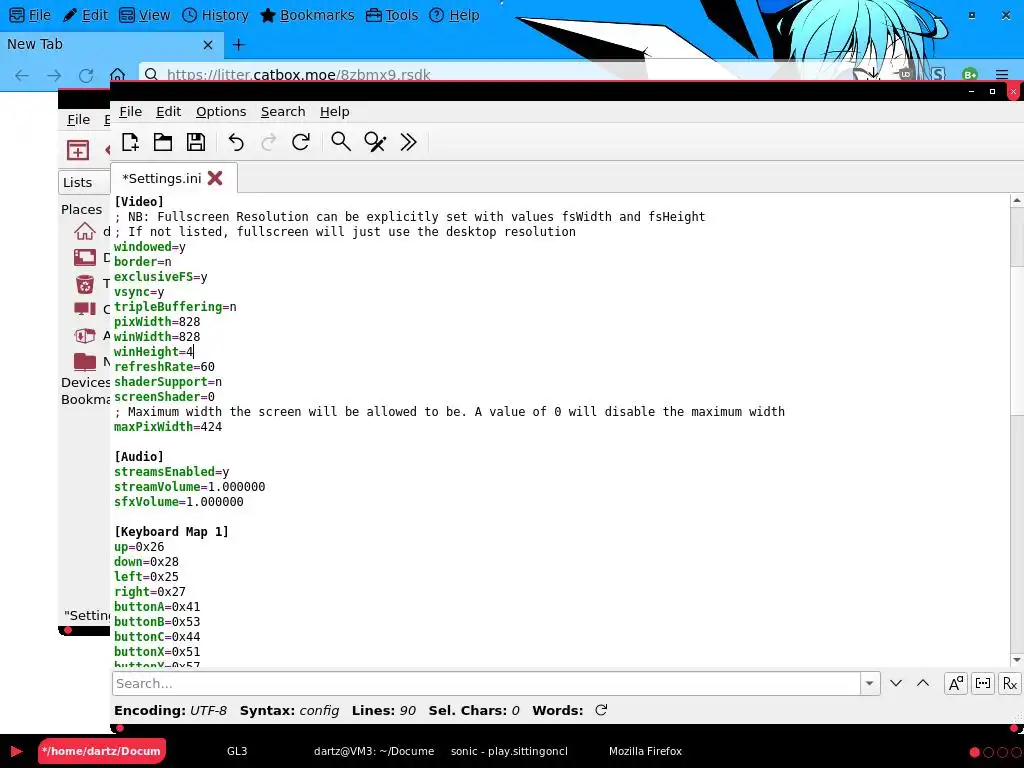1024x768 pixels.
Task: Switch to /home/dartz/Docum taskbar window
Action: coord(101,751)
